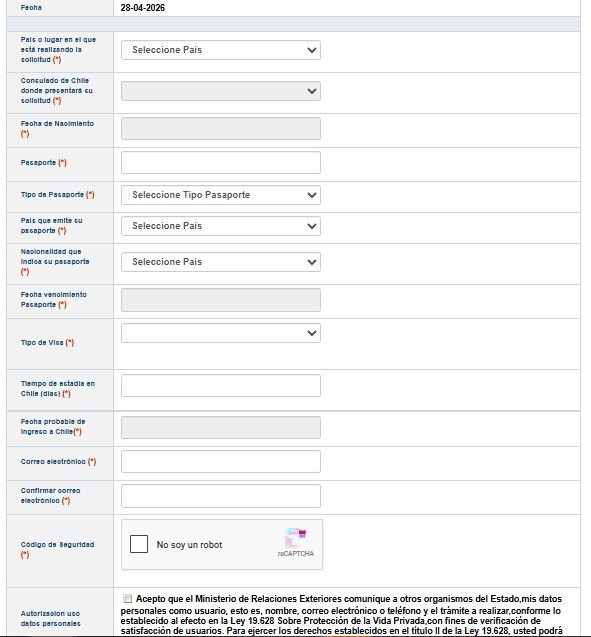The image size is (591, 637).
Task: Click the passport expiry date field
Action: pos(221,300)
